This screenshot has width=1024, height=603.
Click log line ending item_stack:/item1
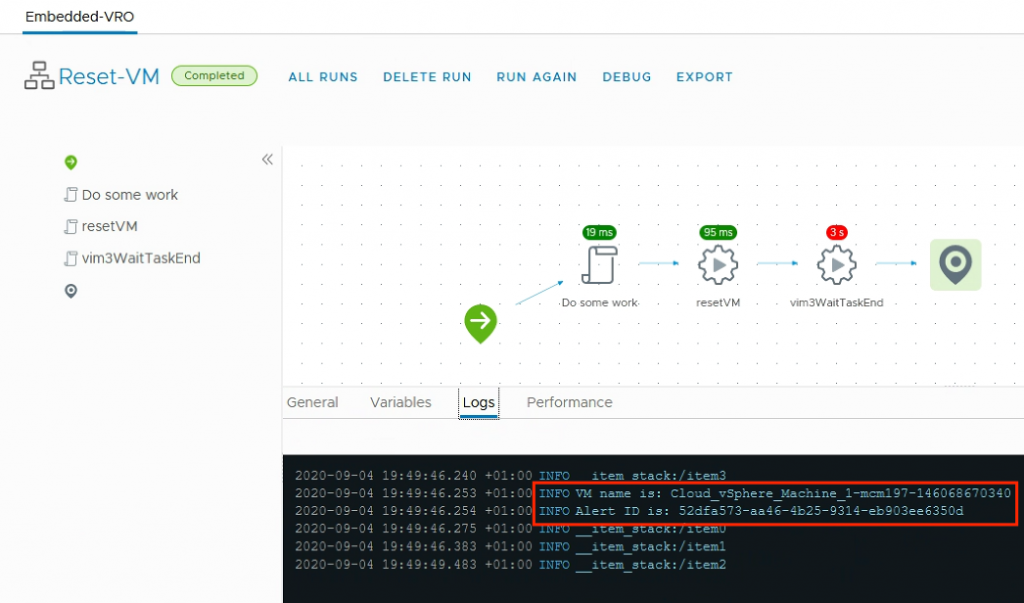point(510,546)
